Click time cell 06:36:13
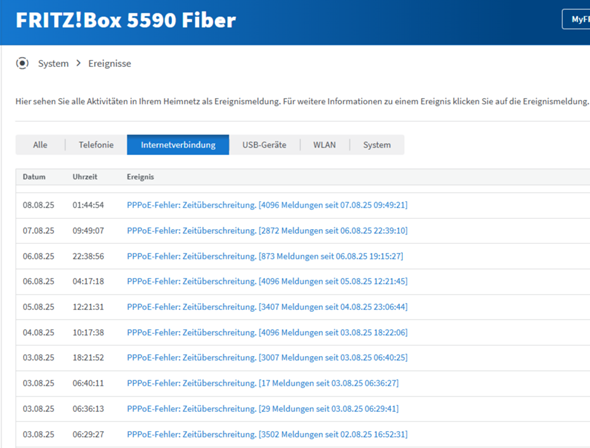 click(x=88, y=409)
